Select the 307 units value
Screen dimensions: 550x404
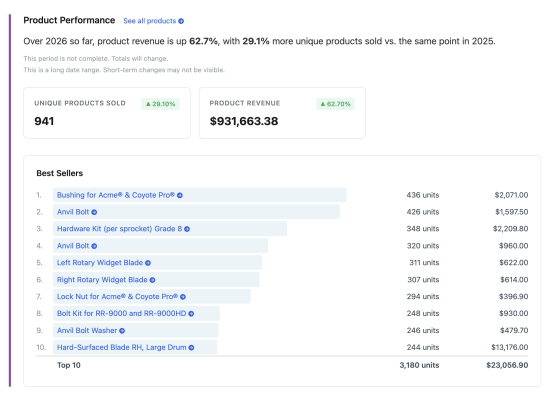click(423, 280)
